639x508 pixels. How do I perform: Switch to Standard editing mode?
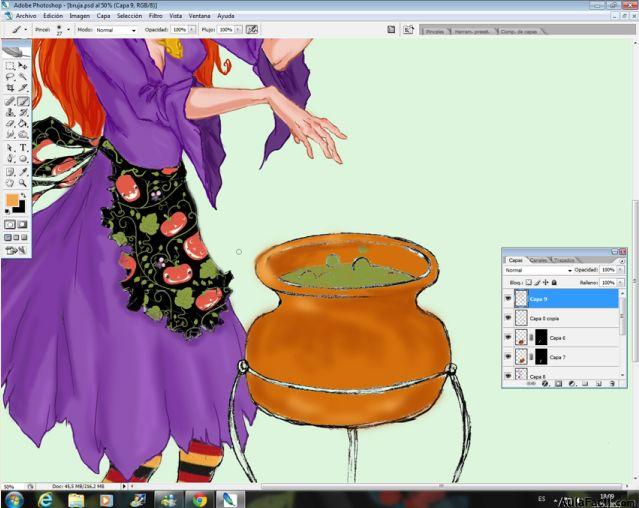pyautogui.click(x=10, y=224)
